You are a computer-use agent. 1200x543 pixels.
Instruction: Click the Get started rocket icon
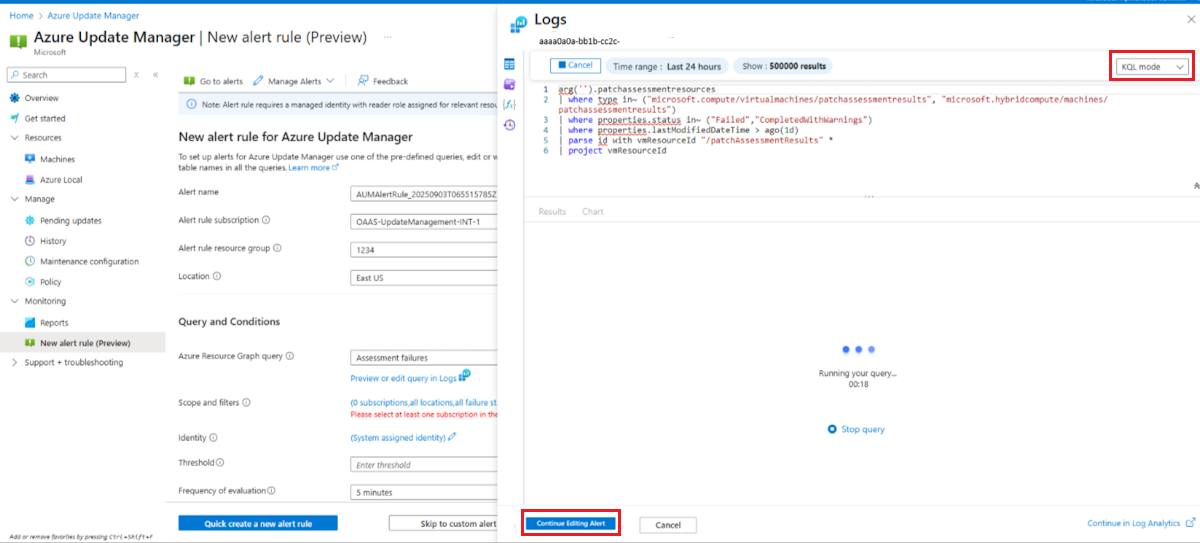click(x=14, y=118)
